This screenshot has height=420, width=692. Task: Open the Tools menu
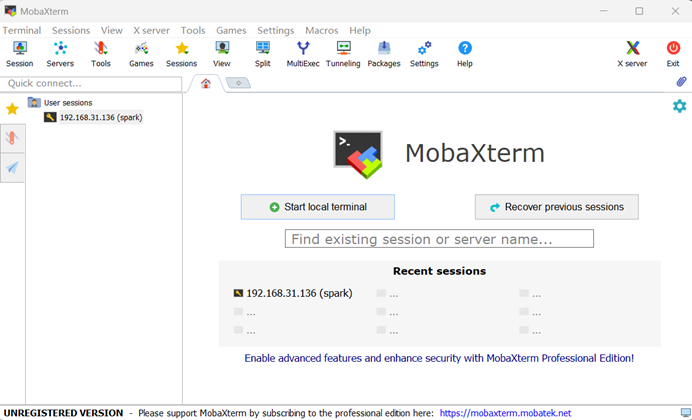(193, 30)
